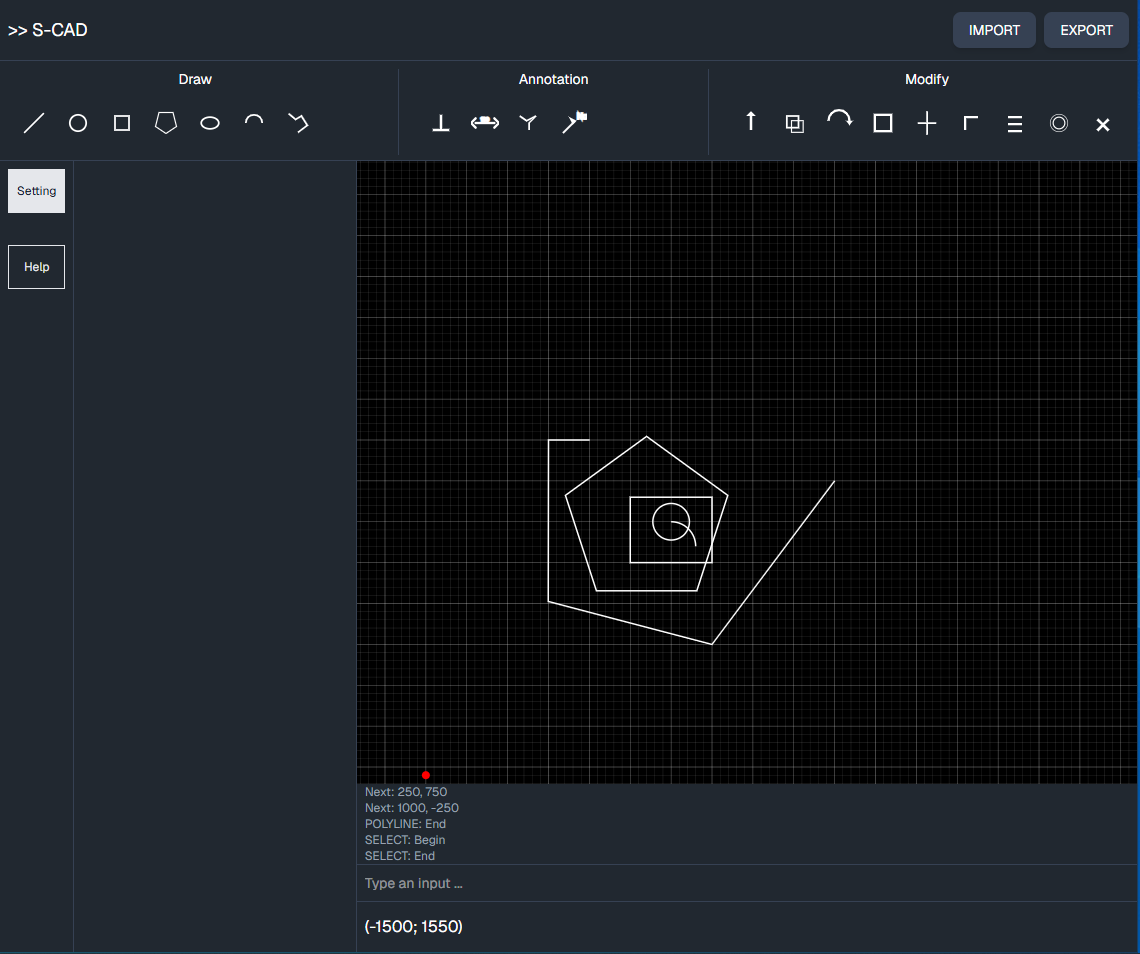
Task: Click the Annotation section label
Action: pyautogui.click(x=553, y=79)
